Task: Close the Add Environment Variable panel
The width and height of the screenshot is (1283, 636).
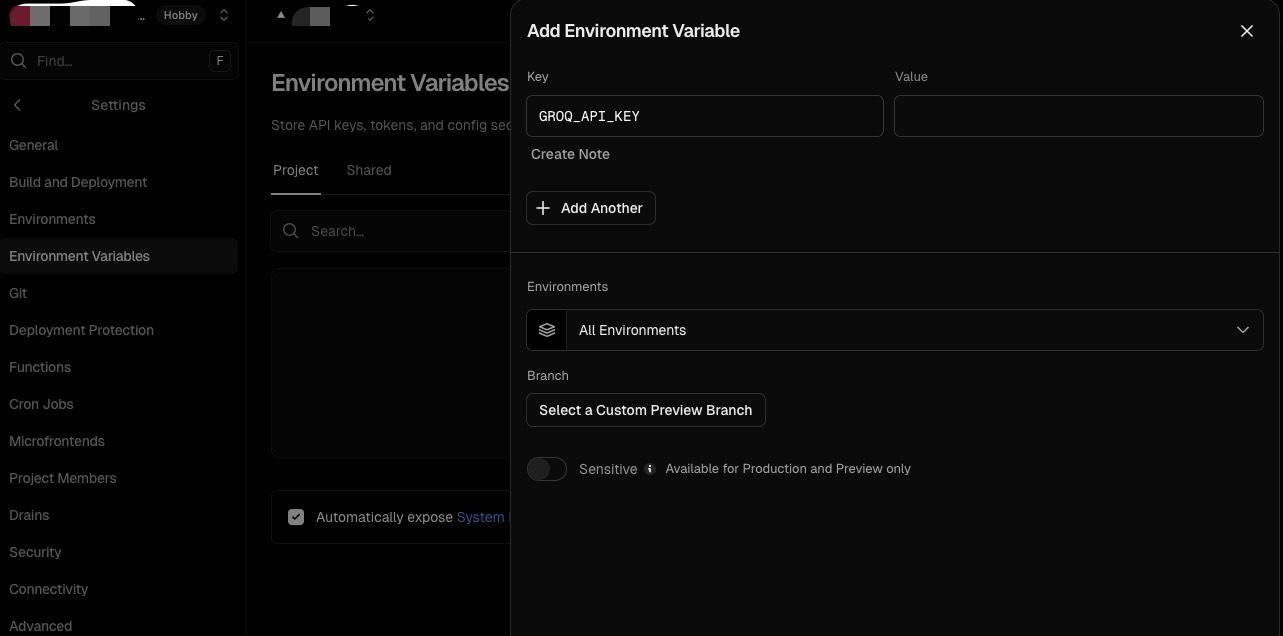Action: 1246,31
